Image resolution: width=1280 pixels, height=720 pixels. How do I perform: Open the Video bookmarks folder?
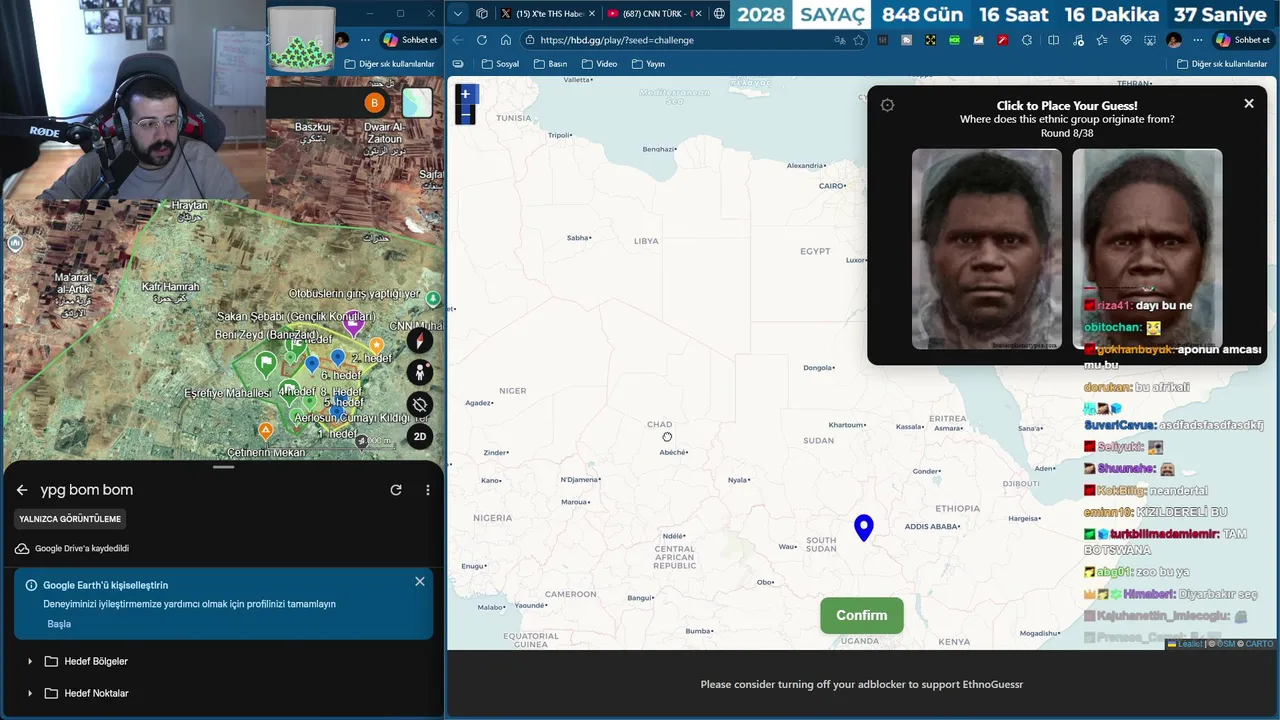(598, 64)
